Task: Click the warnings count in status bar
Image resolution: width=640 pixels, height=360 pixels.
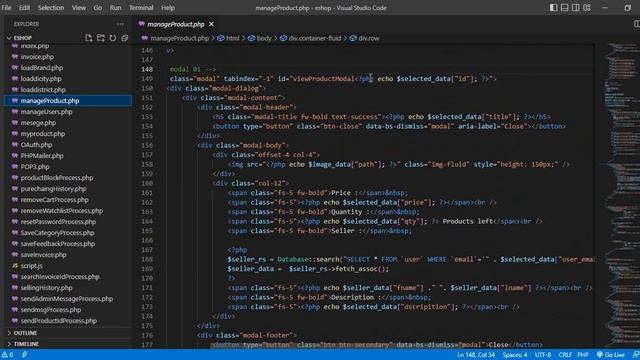Action: 7,355
